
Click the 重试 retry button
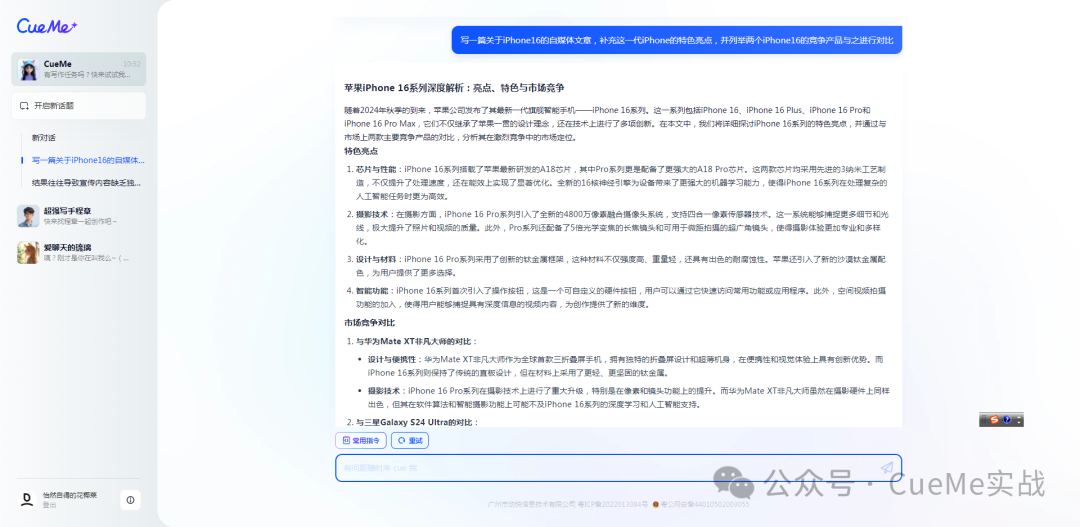(410, 440)
